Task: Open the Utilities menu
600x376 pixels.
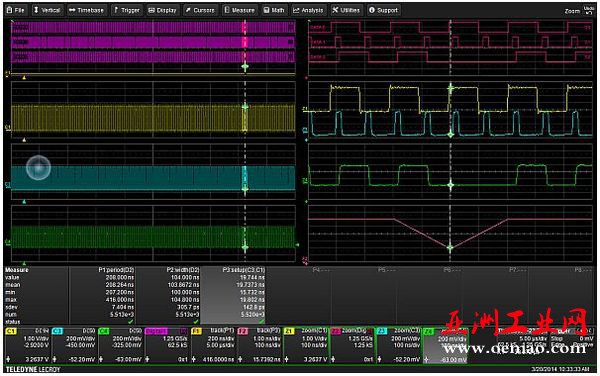Action: [346, 10]
